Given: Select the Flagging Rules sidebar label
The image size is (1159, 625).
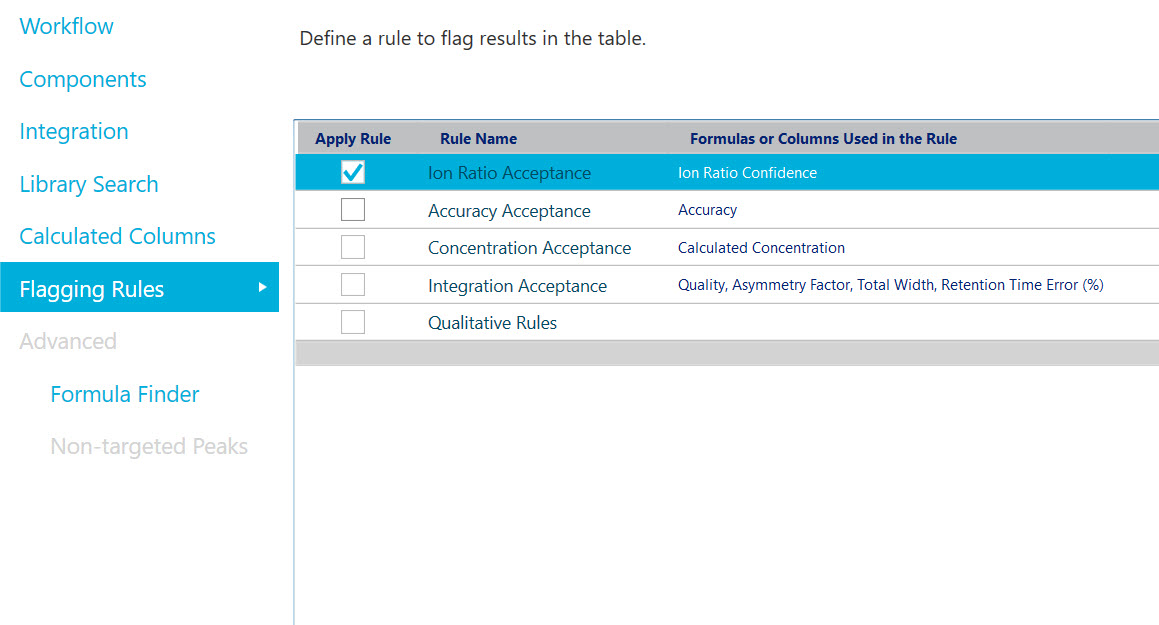Looking at the screenshot, I should (x=92, y=289).
